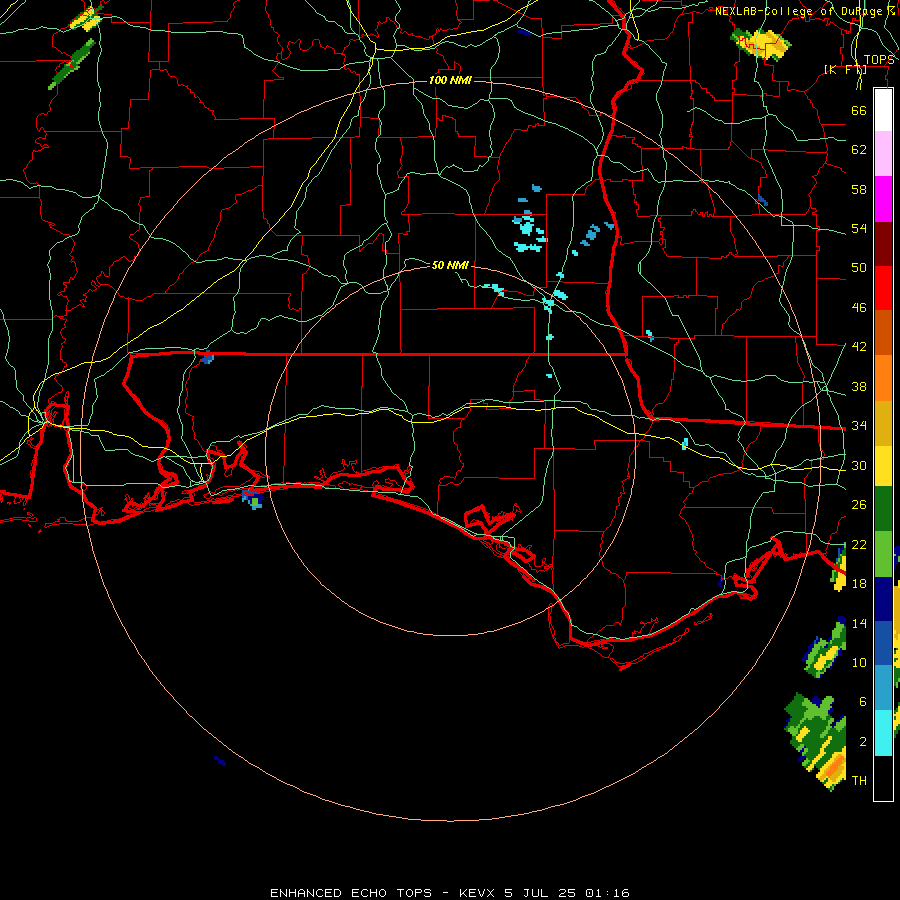Click the 30 legend value
The image size is (900, 900).
(x=859, y=465)
